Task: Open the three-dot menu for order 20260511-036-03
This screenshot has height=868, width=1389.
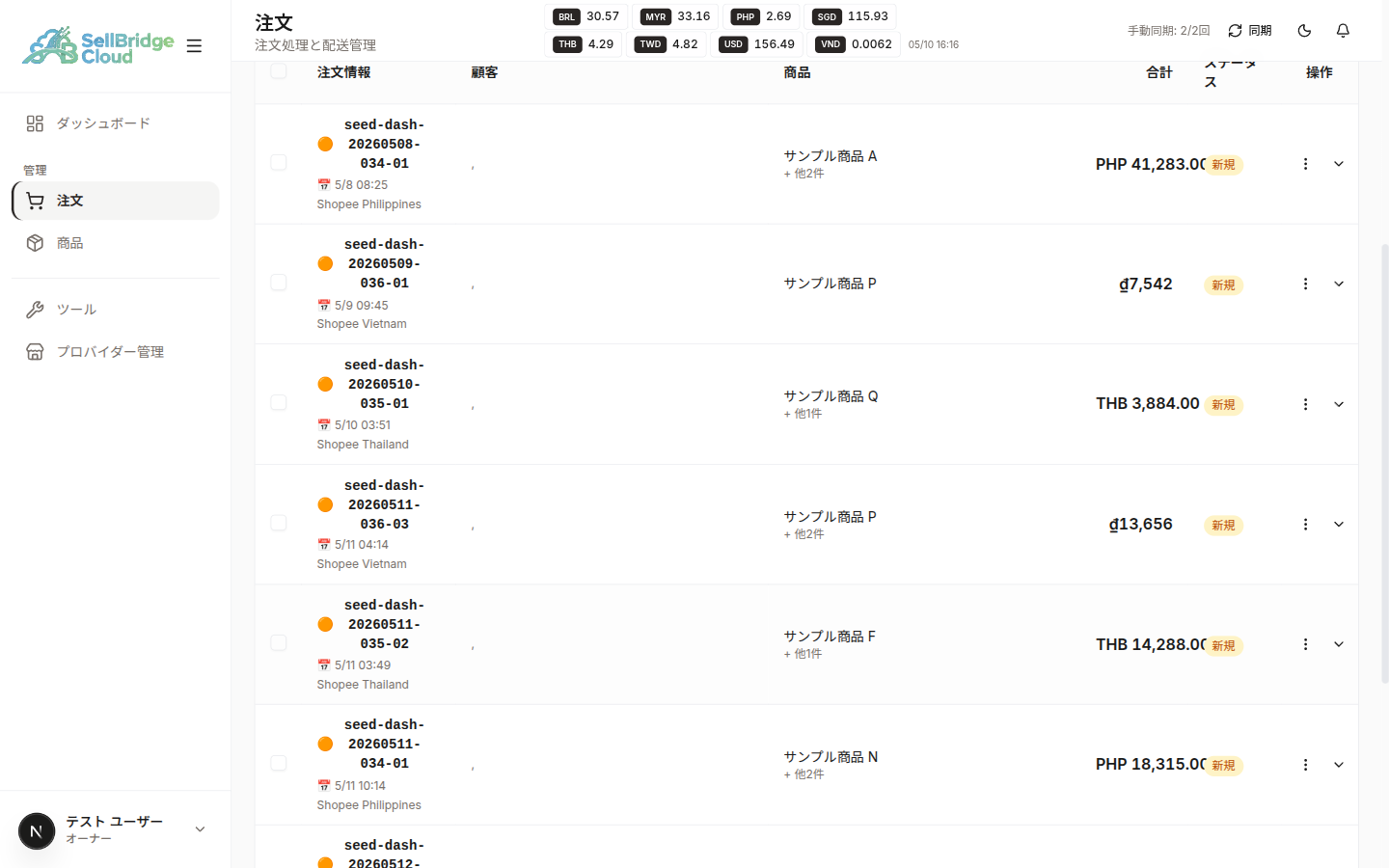Action: (1305, 525)
